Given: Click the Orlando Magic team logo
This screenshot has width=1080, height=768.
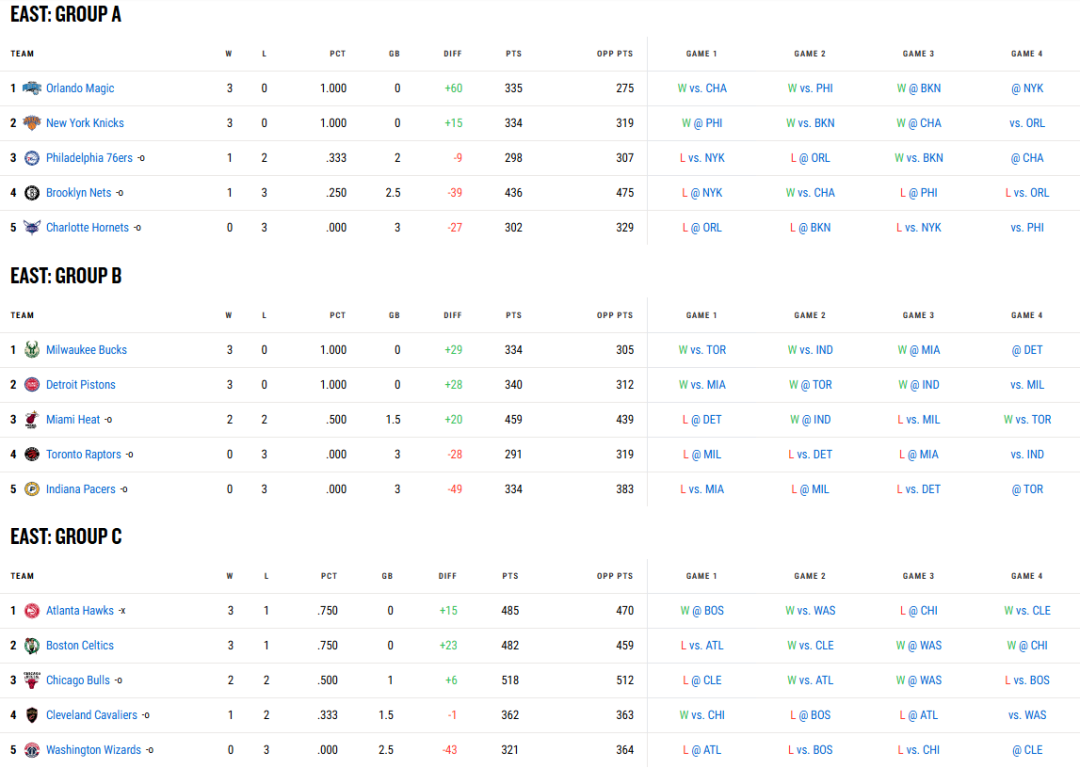Looking at the screenshot, I should tap(32, 88).
